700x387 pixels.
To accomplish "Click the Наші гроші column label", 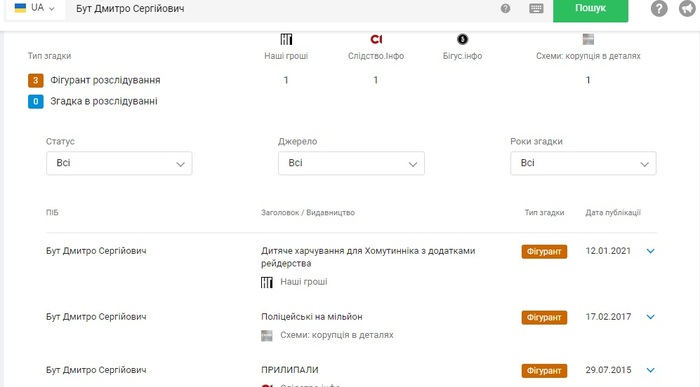I will click(x=286, y=56).
